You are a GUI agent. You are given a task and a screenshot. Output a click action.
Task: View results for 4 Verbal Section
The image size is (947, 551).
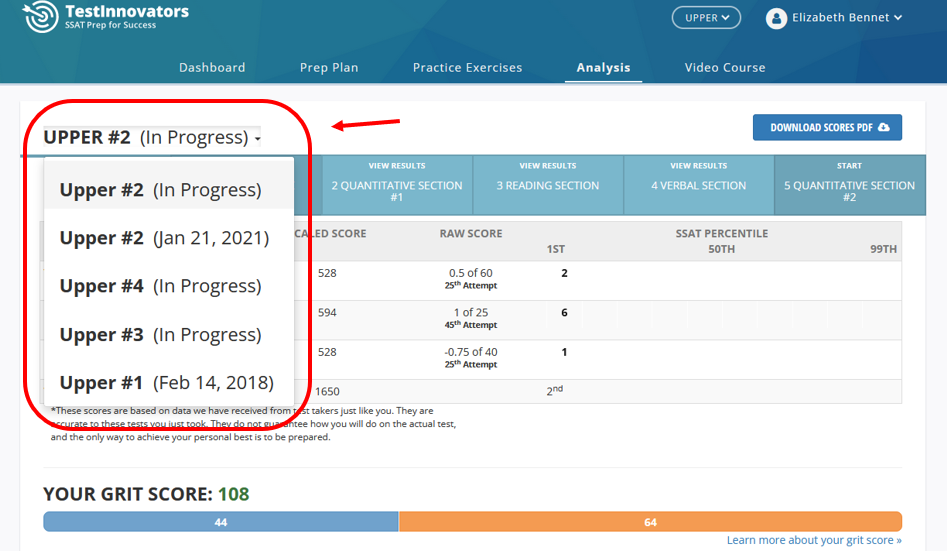pyautogui.click(x=699, y=185)
